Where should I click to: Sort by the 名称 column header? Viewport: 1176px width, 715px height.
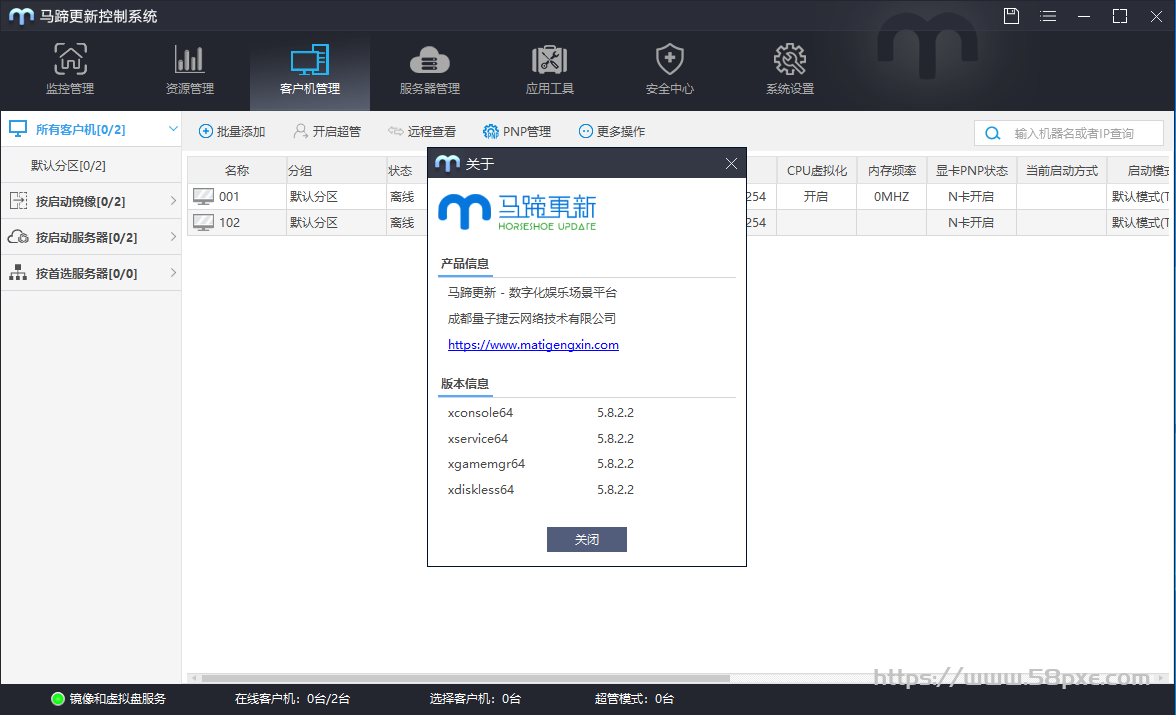(237, 170)
